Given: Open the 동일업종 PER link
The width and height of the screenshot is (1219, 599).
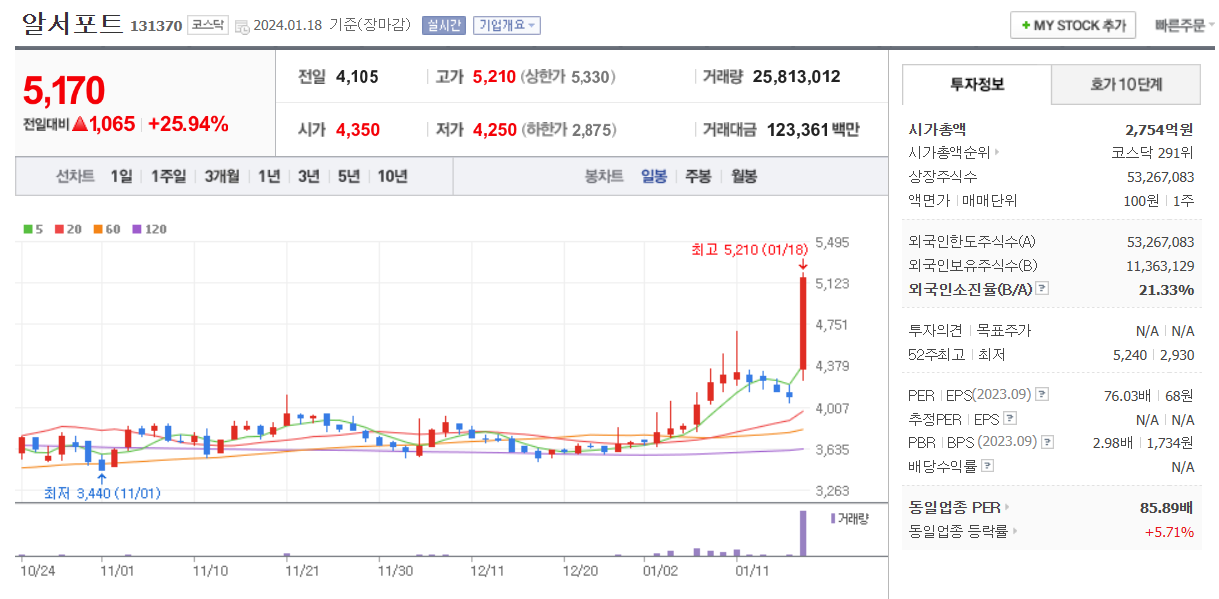Looking at the screenshot, I should (958, 507).
